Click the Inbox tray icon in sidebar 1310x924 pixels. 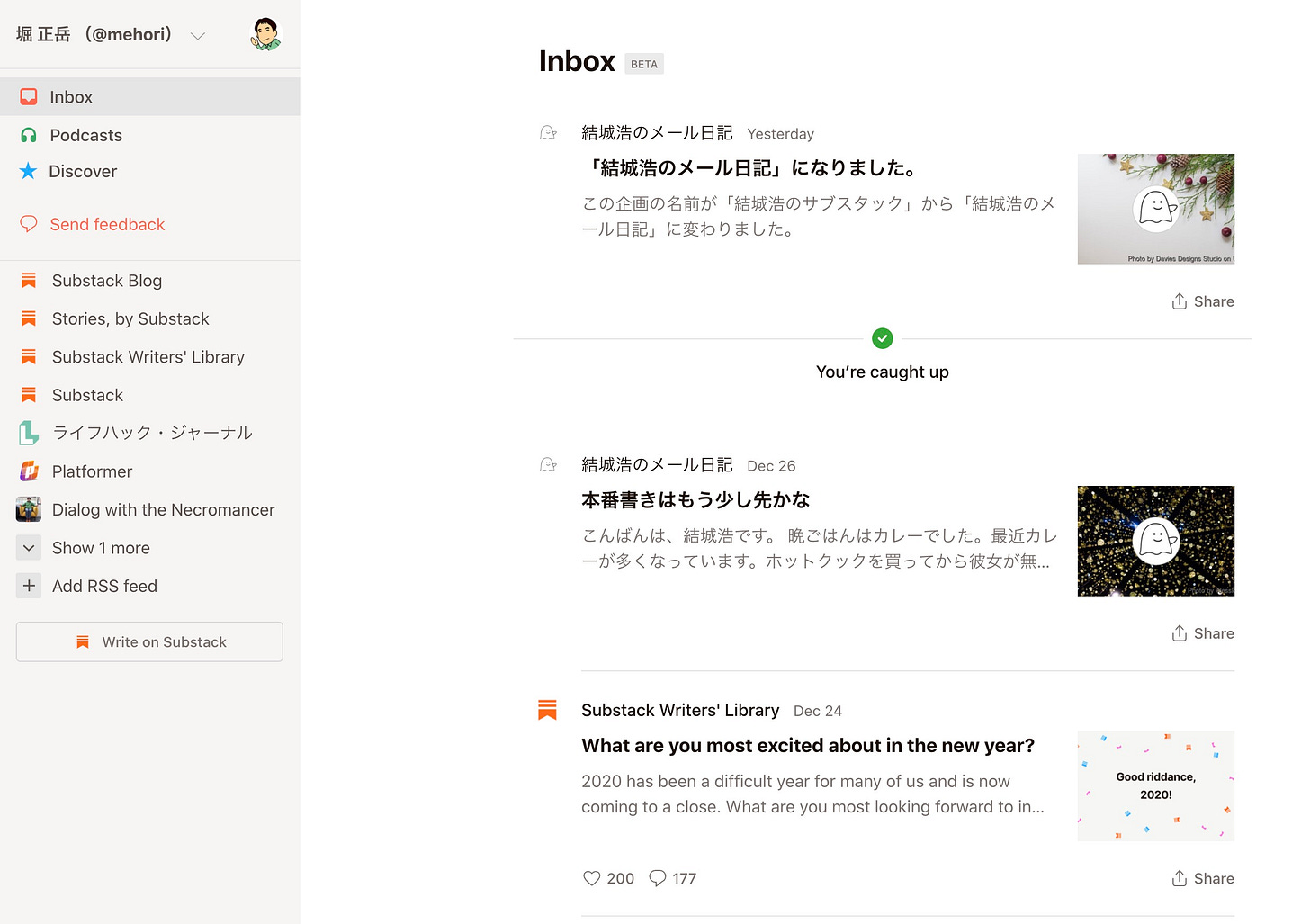29,96
